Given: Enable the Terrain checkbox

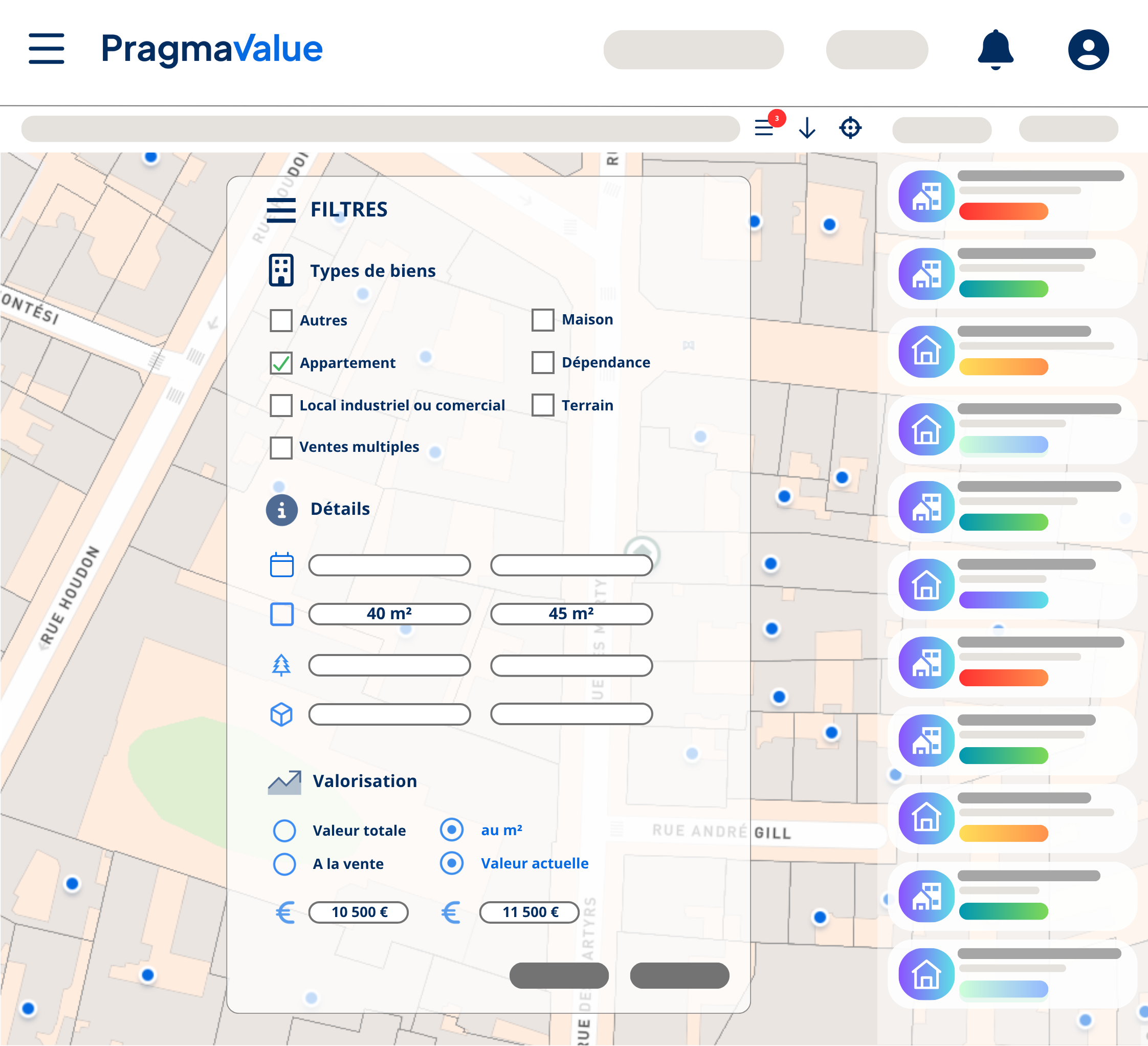Looking at the screenshot, I should (x=542, y=405).
